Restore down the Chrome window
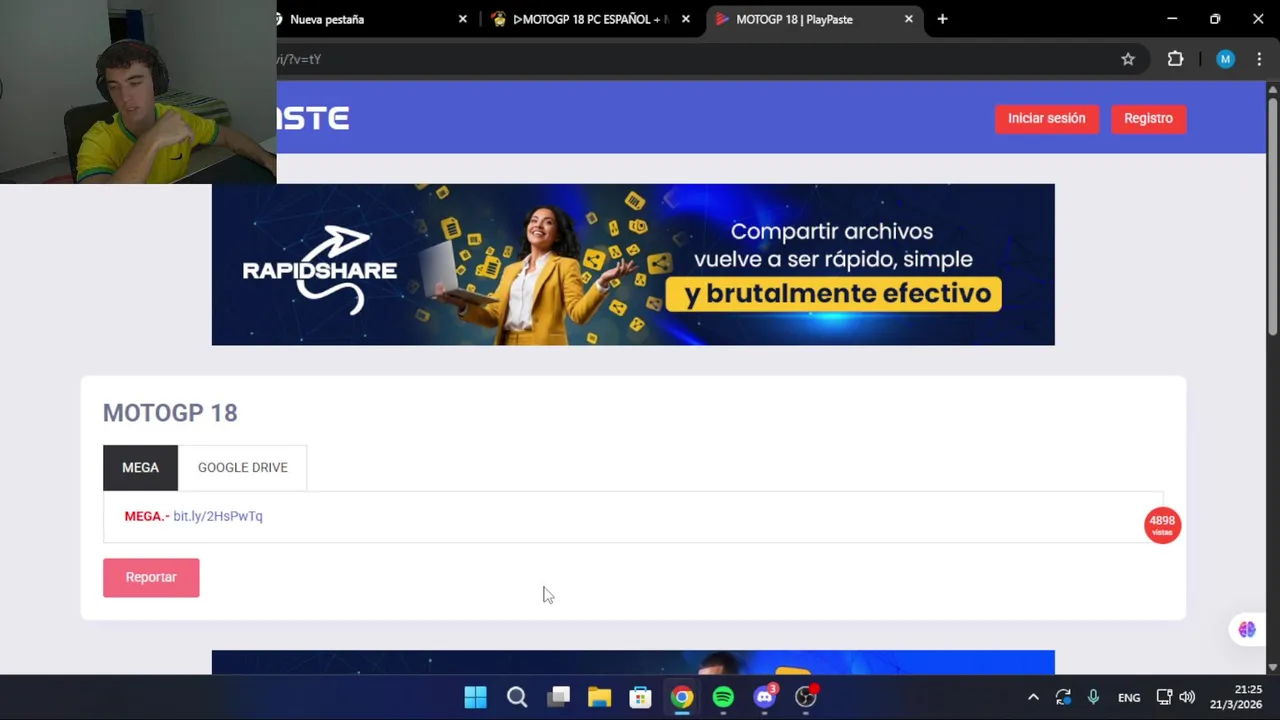The image size is (1280, 720). 1215,19
